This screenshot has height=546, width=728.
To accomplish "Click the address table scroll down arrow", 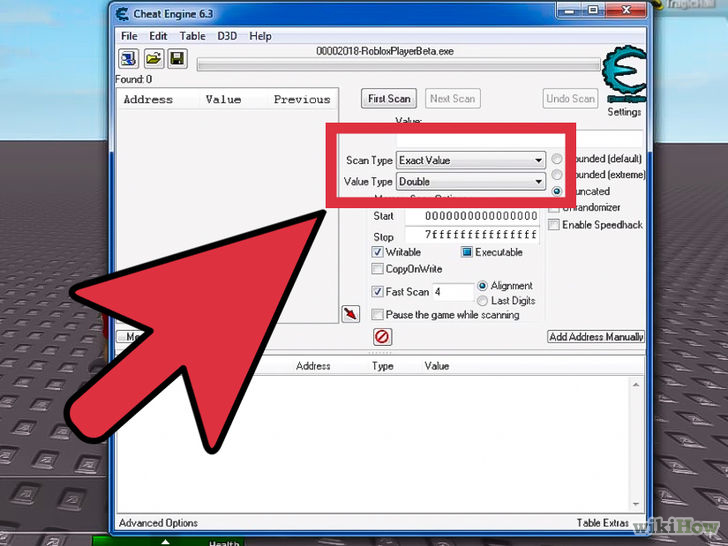I will (x=636, y=504).
